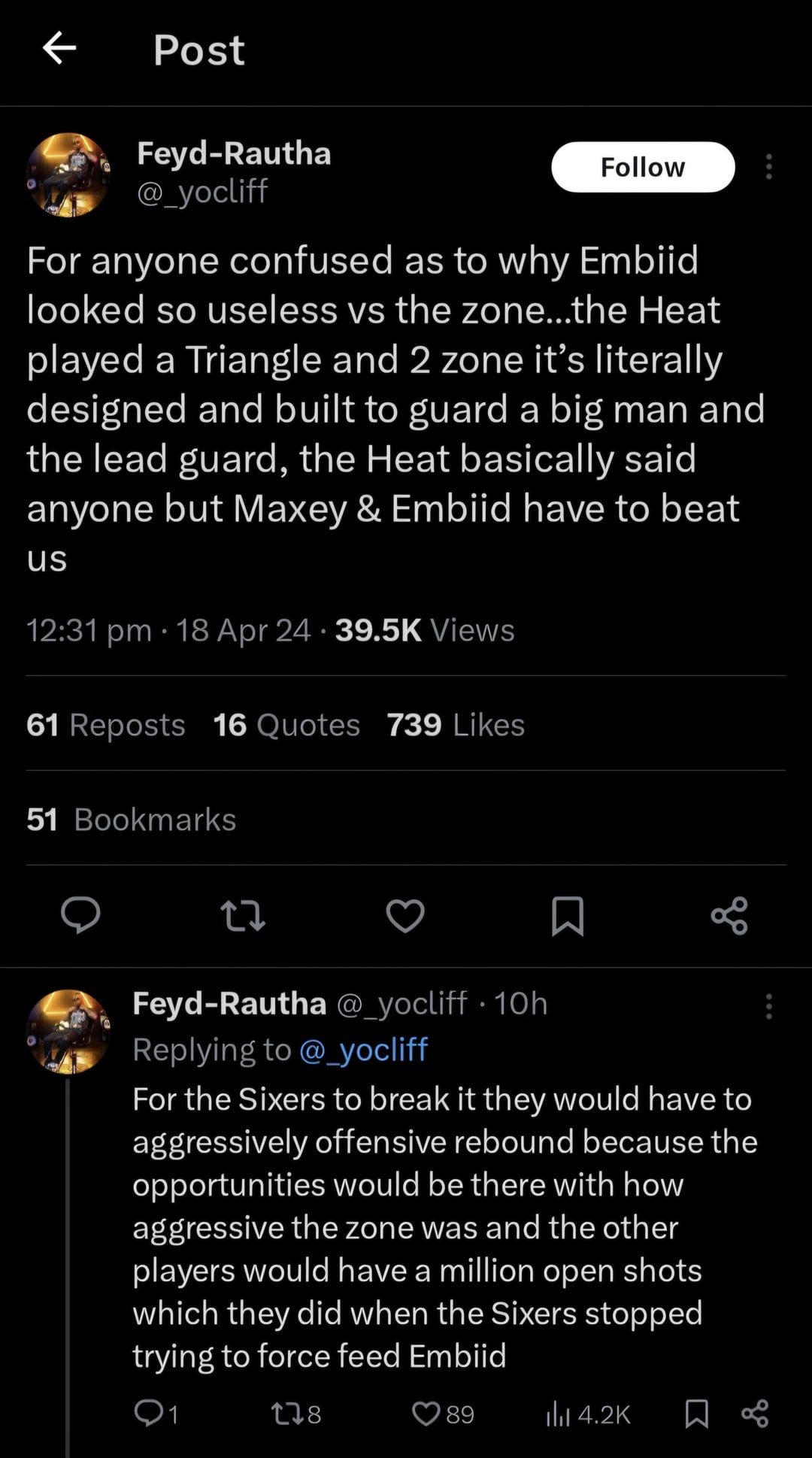Viewport: 812px width, 1458px height.
Task: Open the 61 Reposts list
Action: tap(105, 725)
